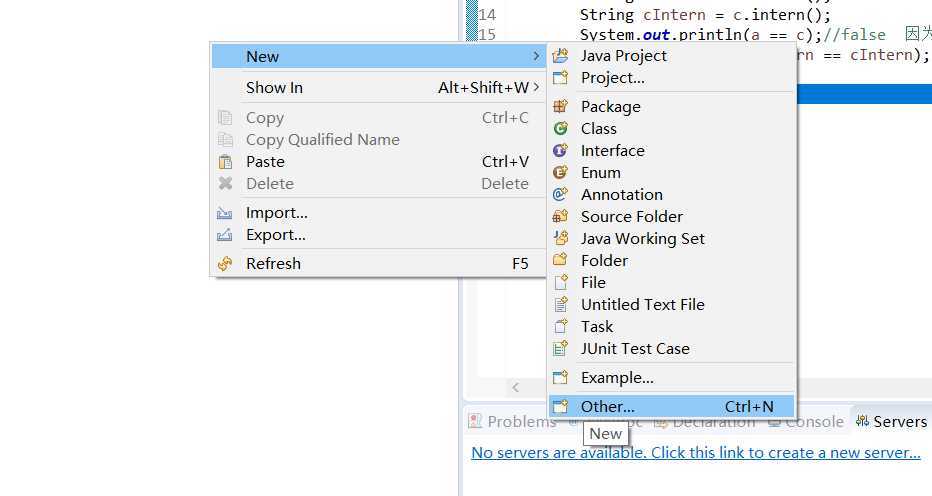Click the Project... wizard icon
The height and width of the screenshot is (496, 932).
[x=561, y=78]
